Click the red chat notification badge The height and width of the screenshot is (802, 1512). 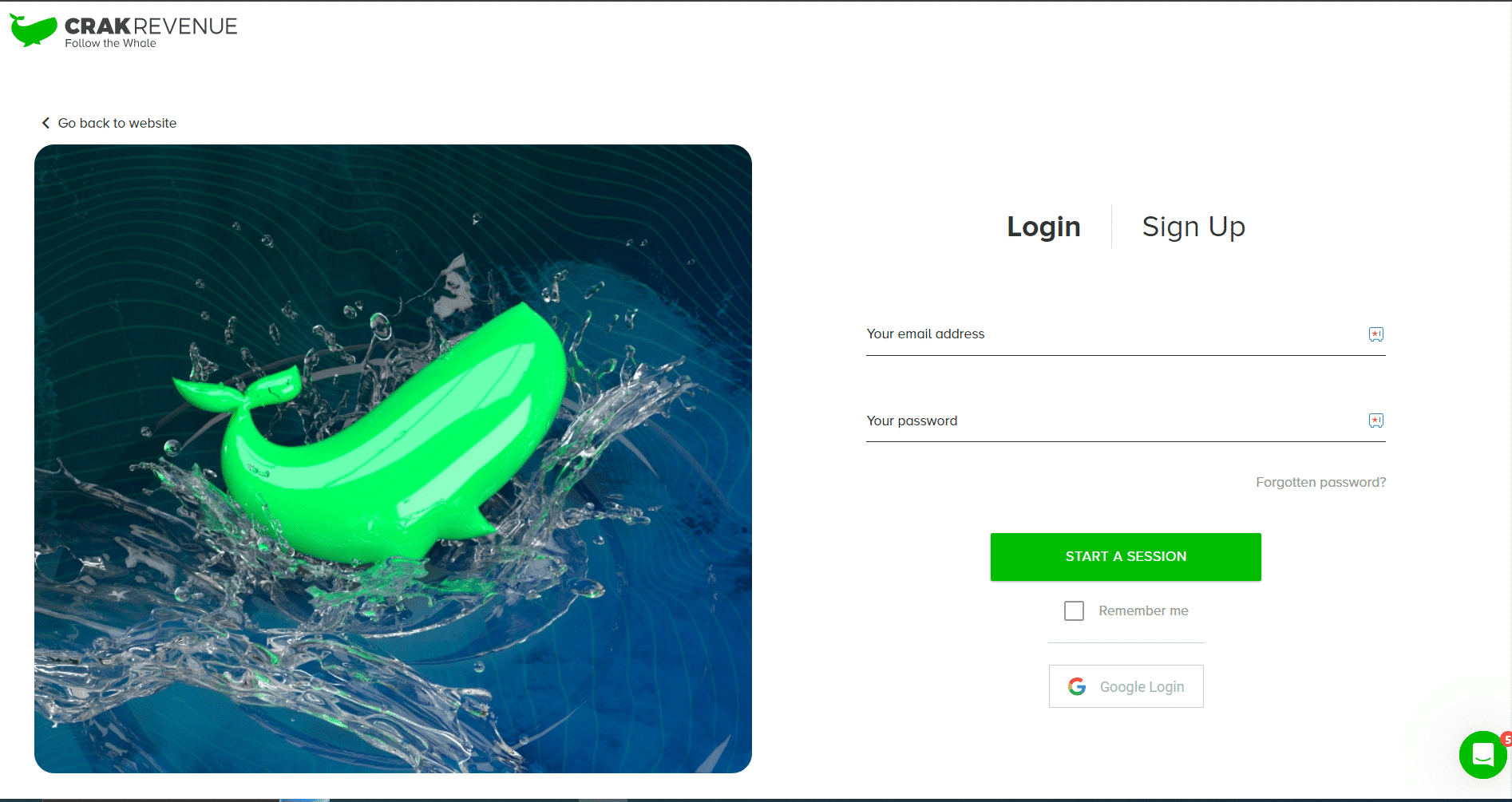[x=1506, y=740]
